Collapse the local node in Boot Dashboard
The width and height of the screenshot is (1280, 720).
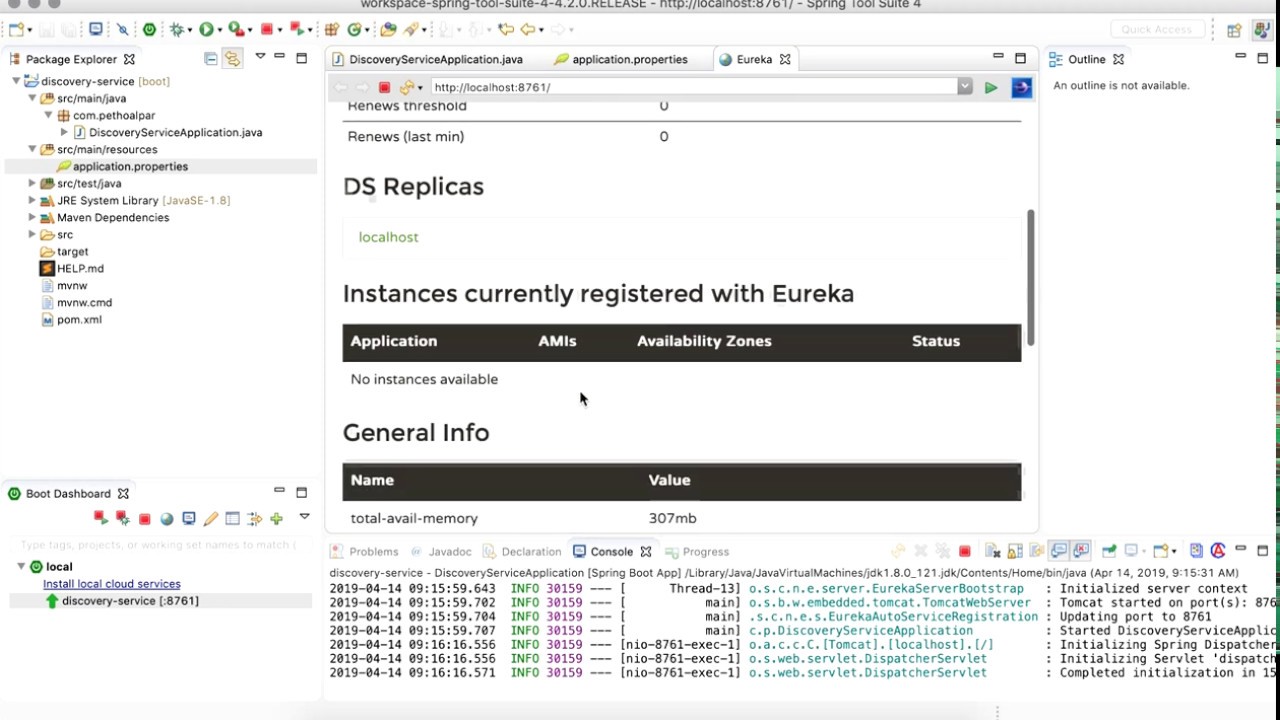click(x=21, y=566)
